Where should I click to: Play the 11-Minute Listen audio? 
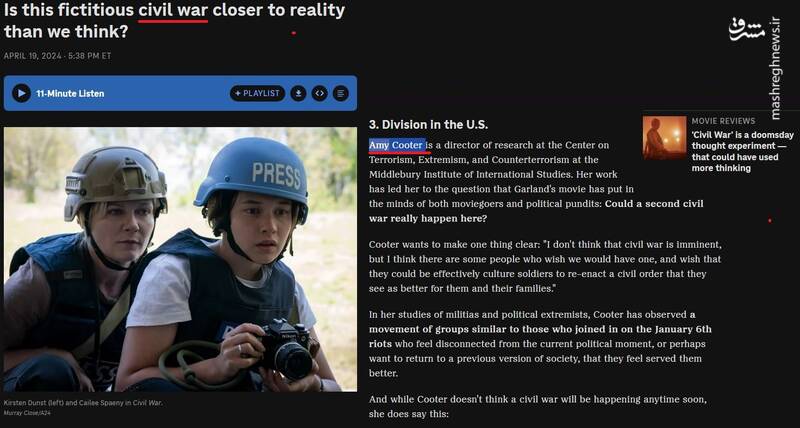tap(21, 93)
